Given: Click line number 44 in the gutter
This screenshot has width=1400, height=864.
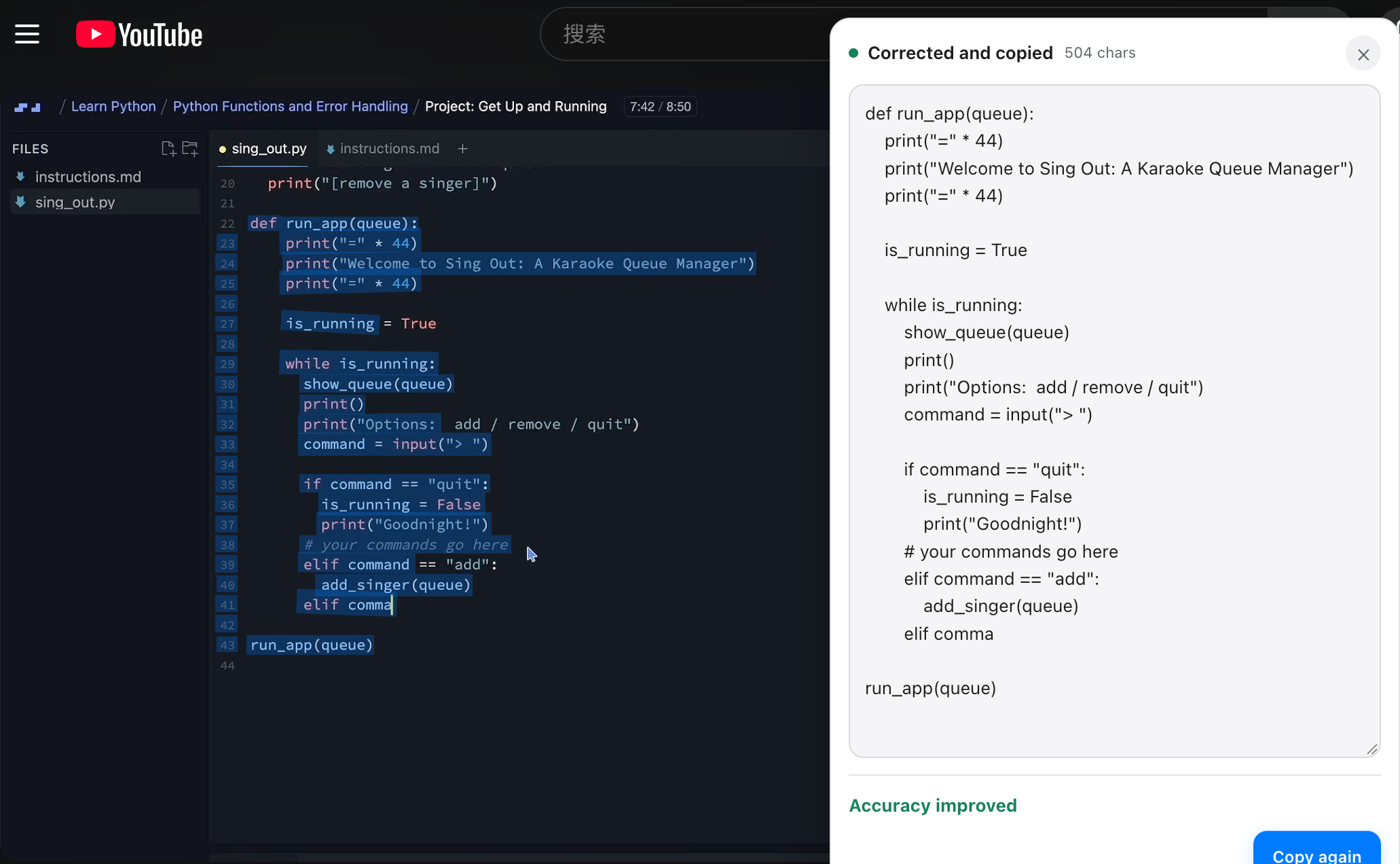Looking at the screenshot, I should point(227,666).
